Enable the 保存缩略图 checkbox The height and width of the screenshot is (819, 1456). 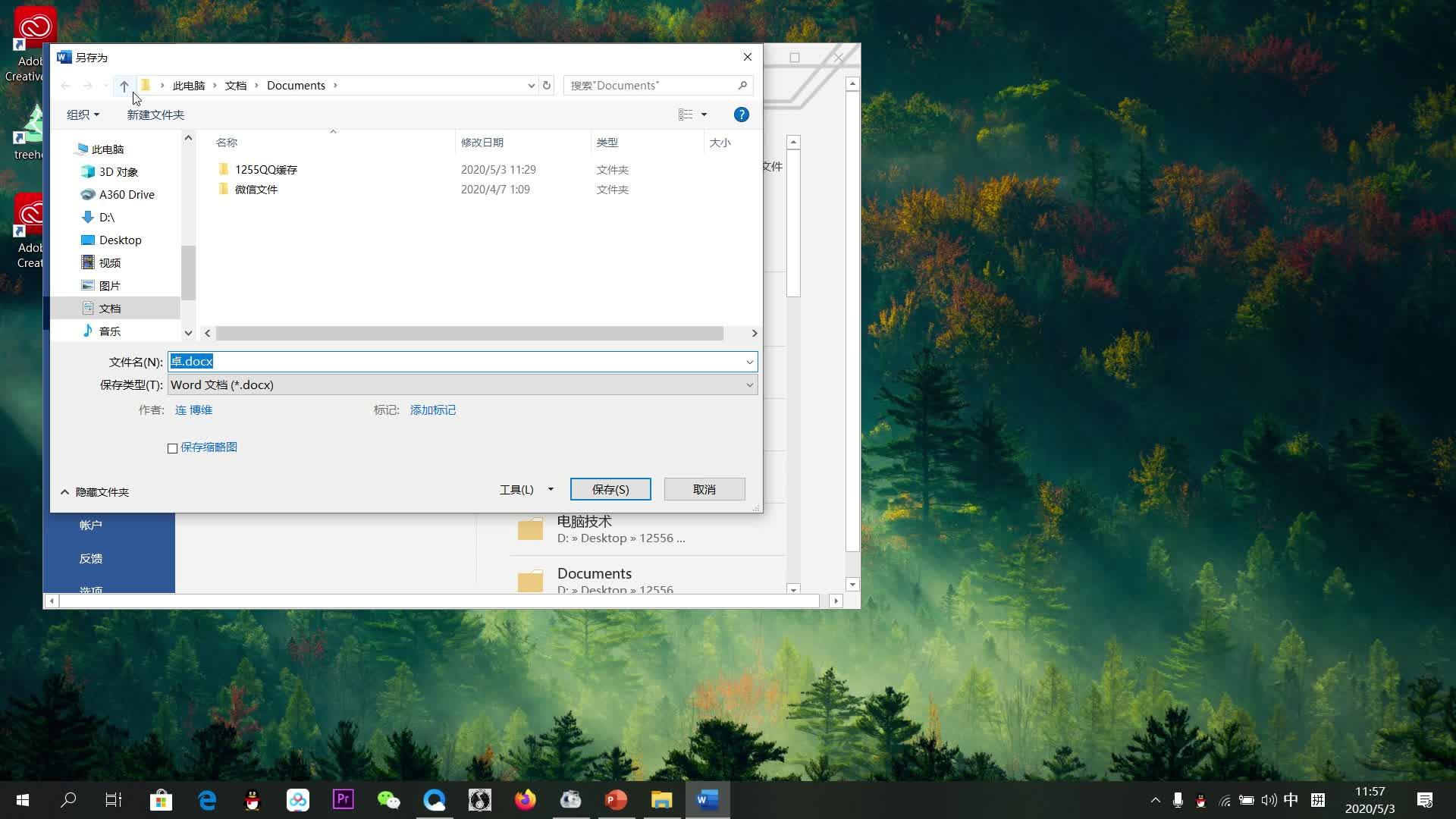point(173,448)
